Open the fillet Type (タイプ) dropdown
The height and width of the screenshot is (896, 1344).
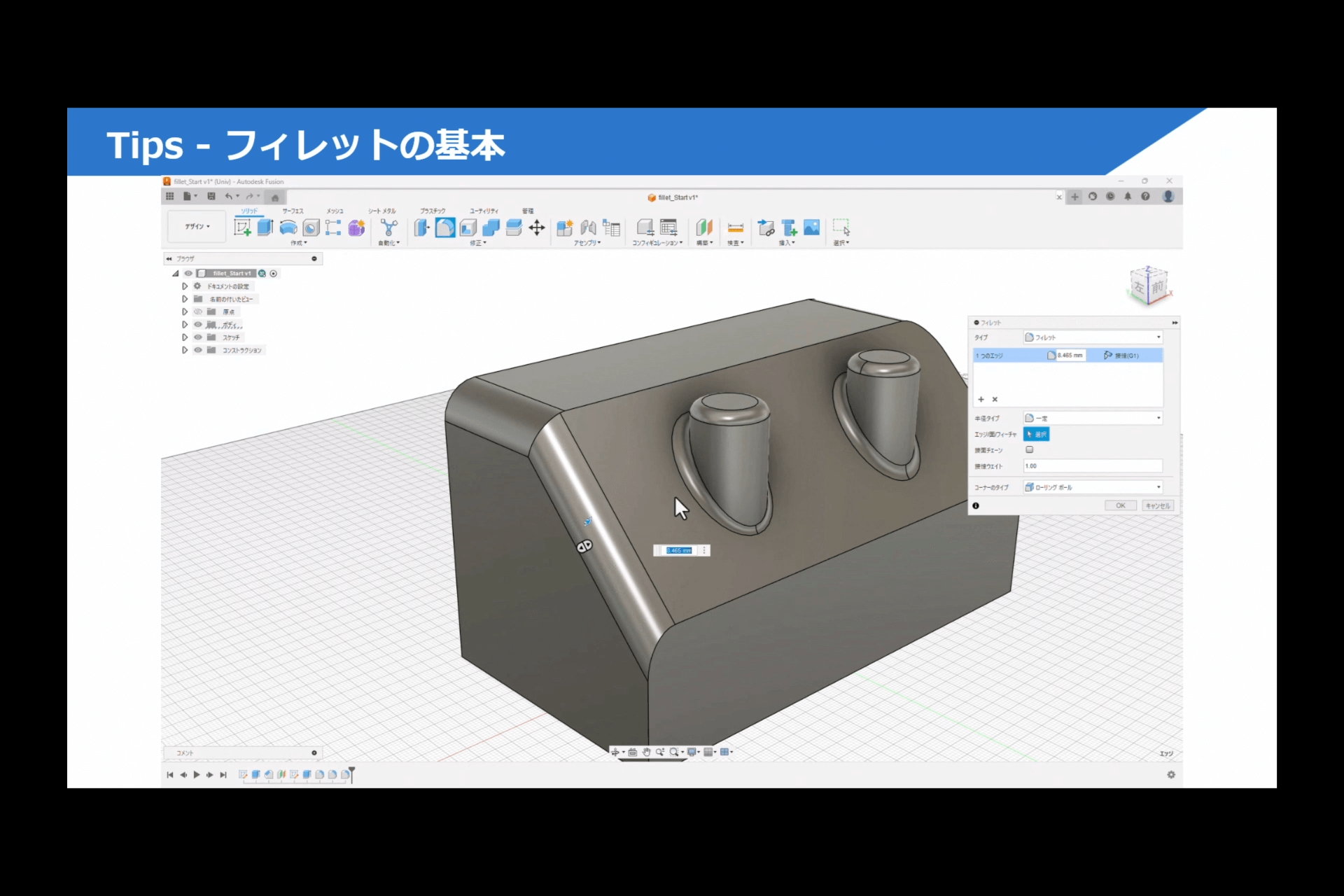pos(1093,337)
